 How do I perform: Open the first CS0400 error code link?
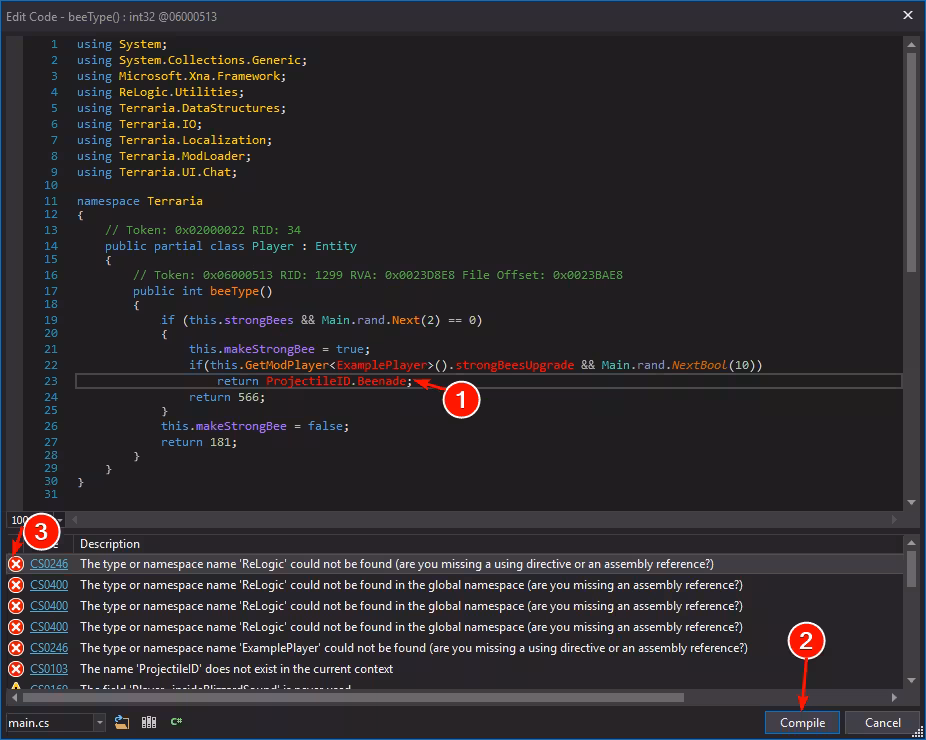tap(49, 585)
